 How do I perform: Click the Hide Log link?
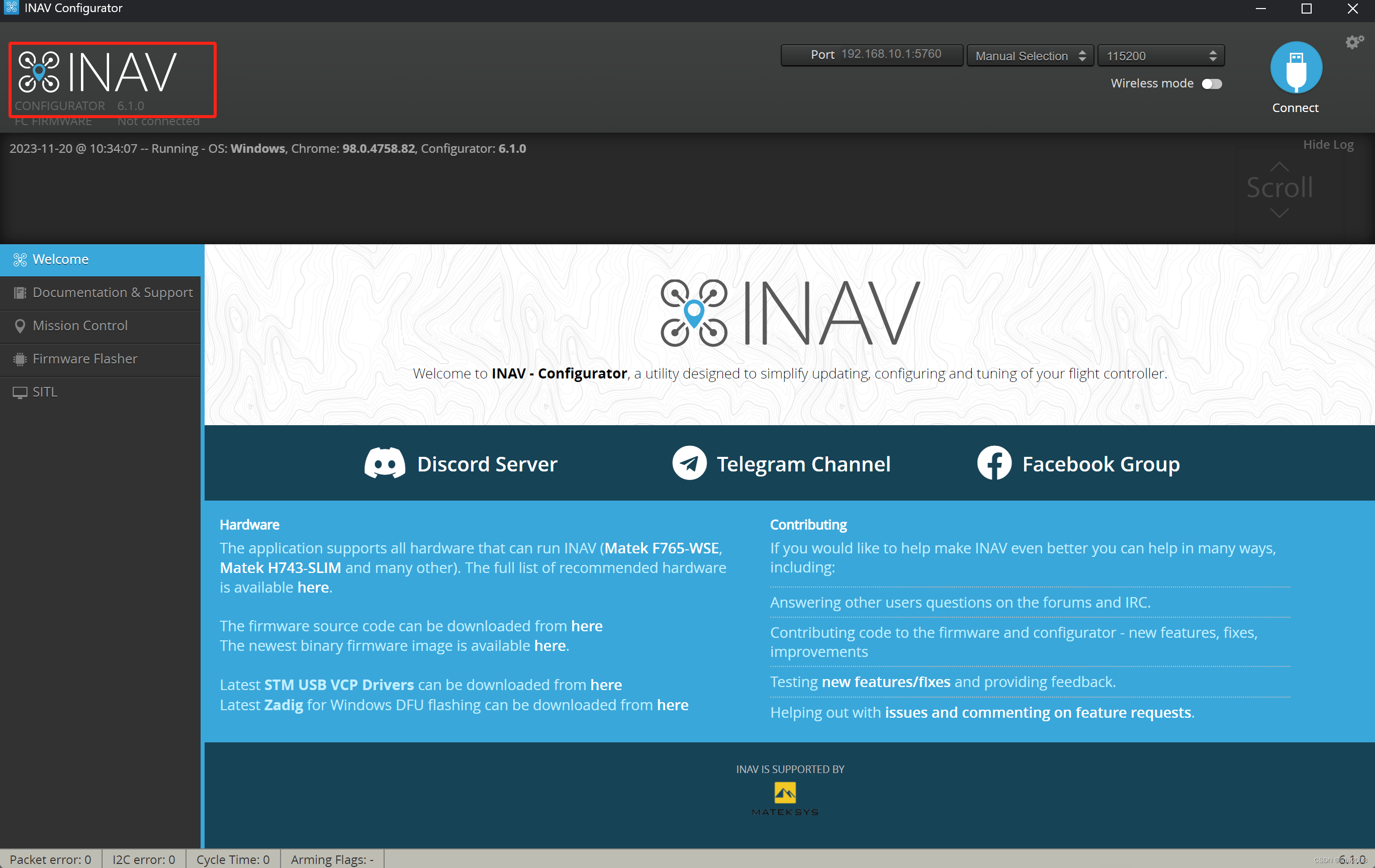1328,145
